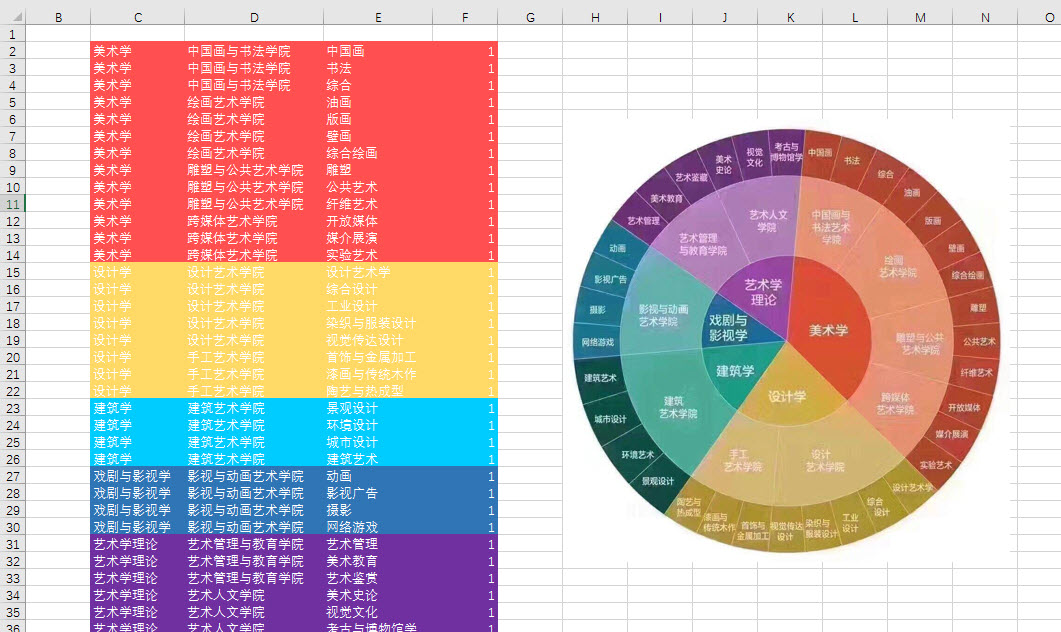Click 考古与博物馆学 outer chart segment
The image size is (1061, 632).
click(787, 152)
